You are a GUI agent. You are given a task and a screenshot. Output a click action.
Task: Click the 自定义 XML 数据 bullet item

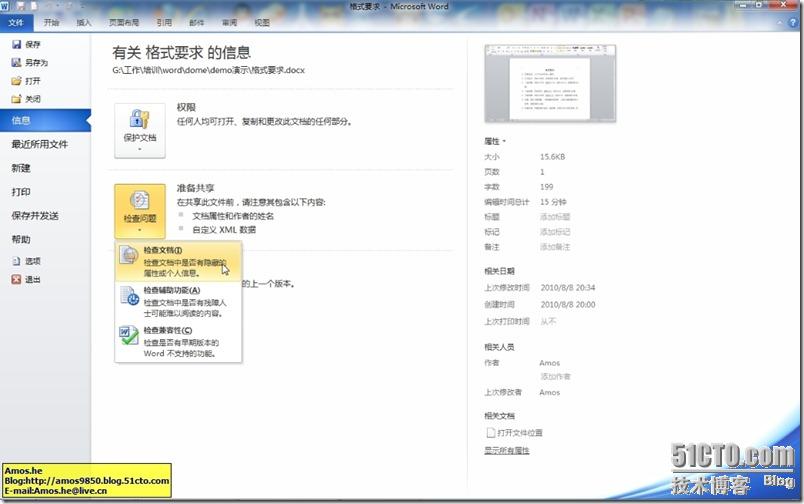tap(224, 230)
